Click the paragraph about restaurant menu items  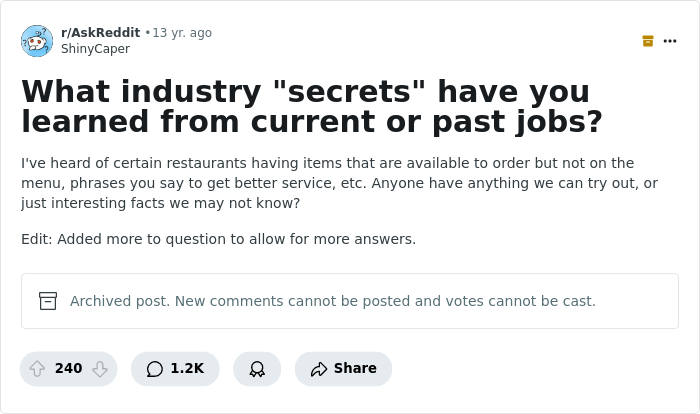[x=340, y=183]
